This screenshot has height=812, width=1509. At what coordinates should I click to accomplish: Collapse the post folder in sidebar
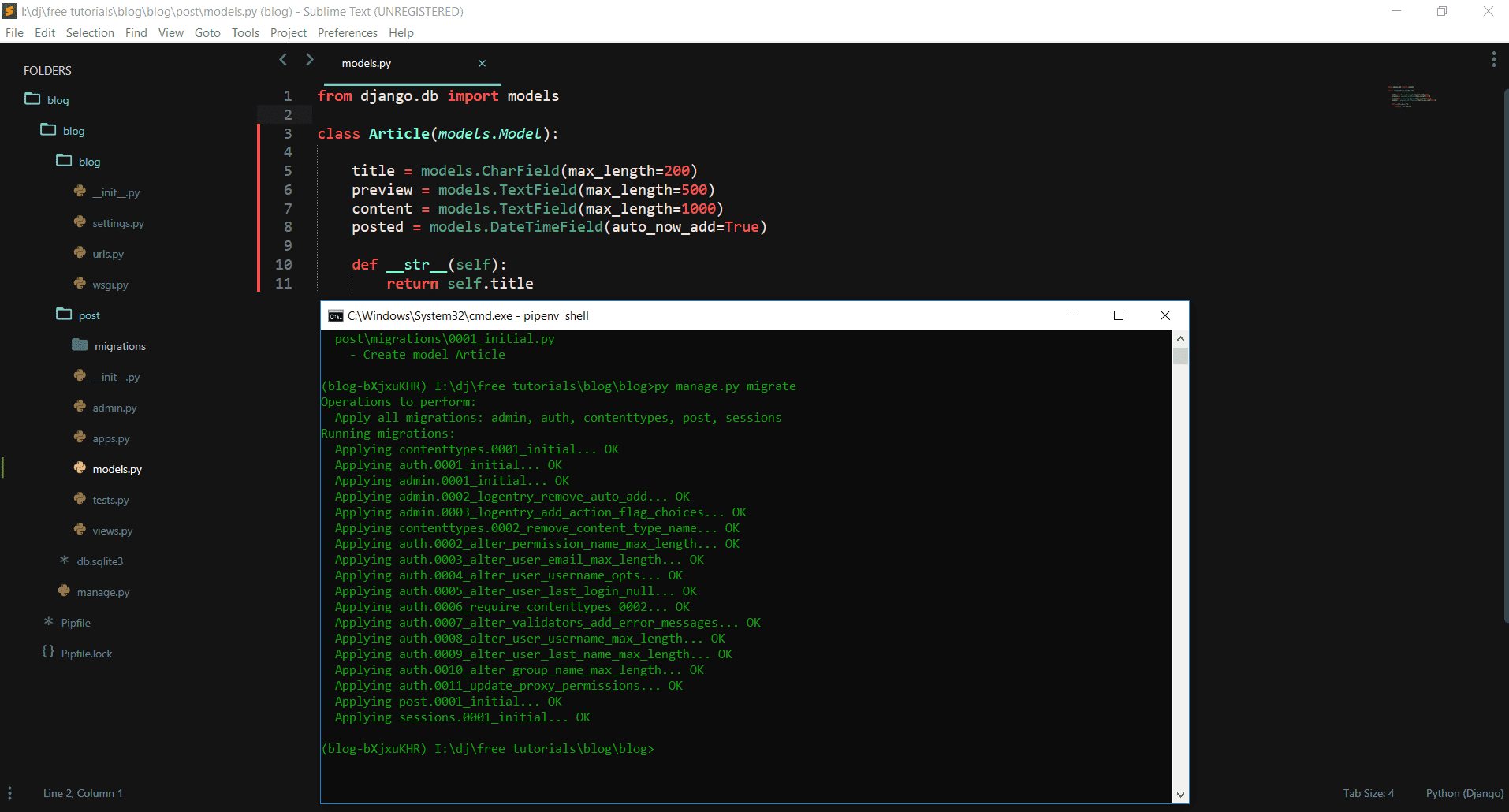pos(64,315)
